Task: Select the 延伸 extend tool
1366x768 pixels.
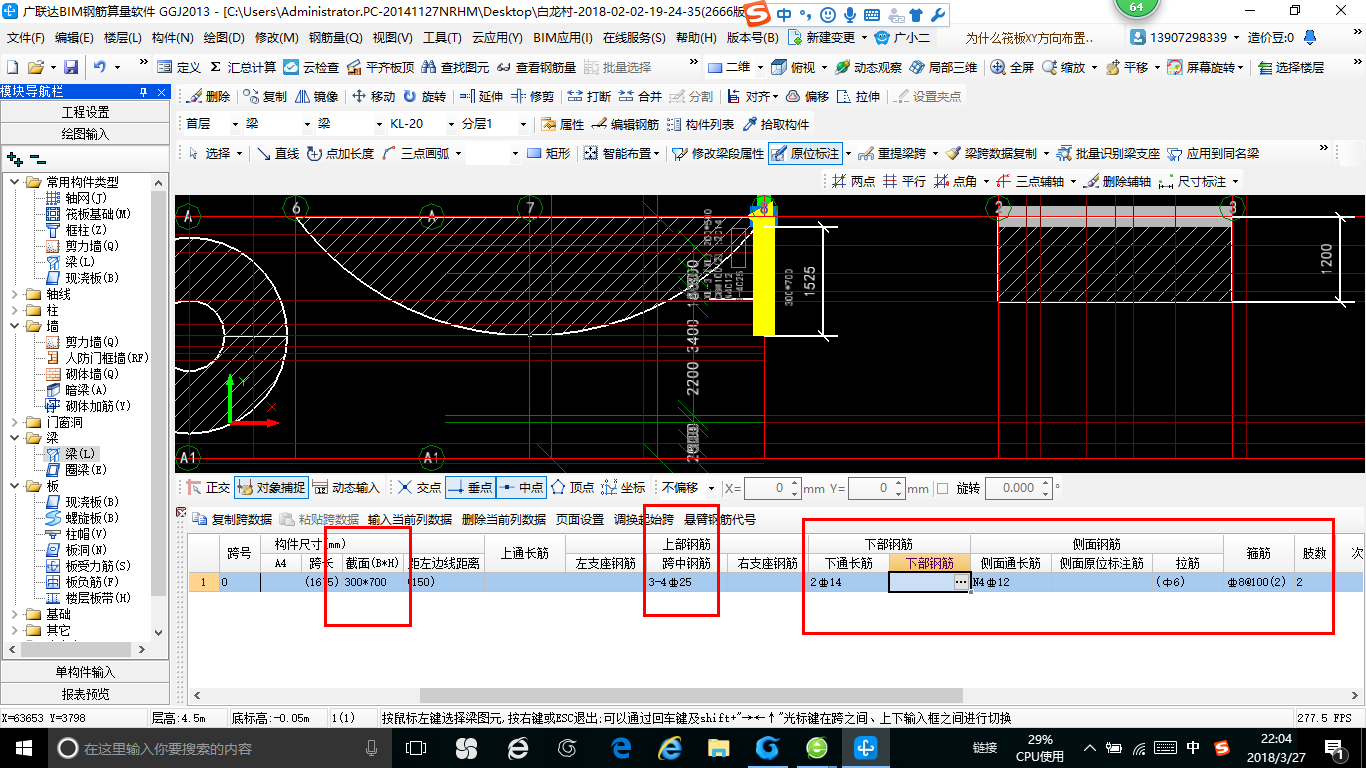Action: tap(481, 97)
